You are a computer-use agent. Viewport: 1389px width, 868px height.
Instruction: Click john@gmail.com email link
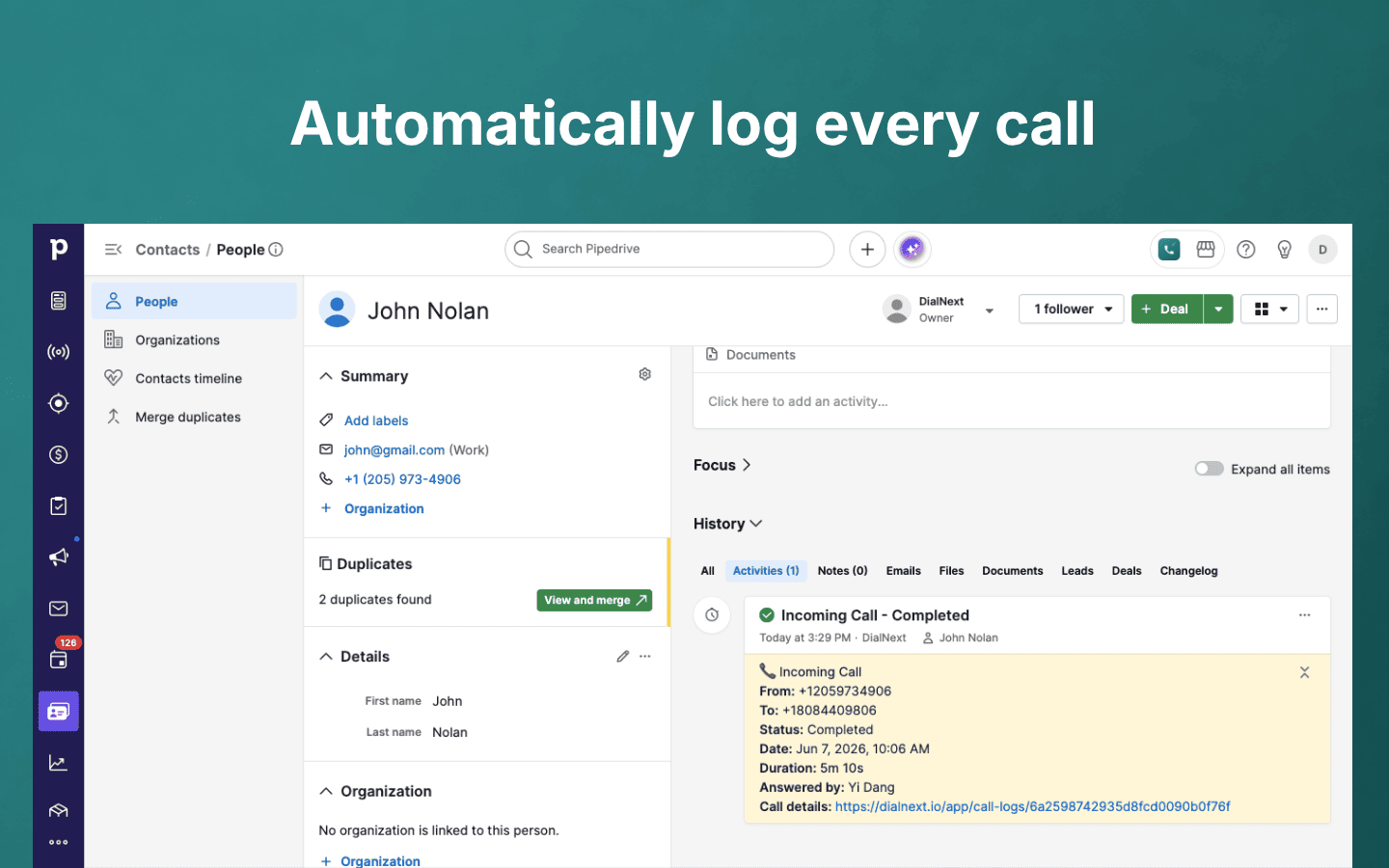tap(395, 450)
